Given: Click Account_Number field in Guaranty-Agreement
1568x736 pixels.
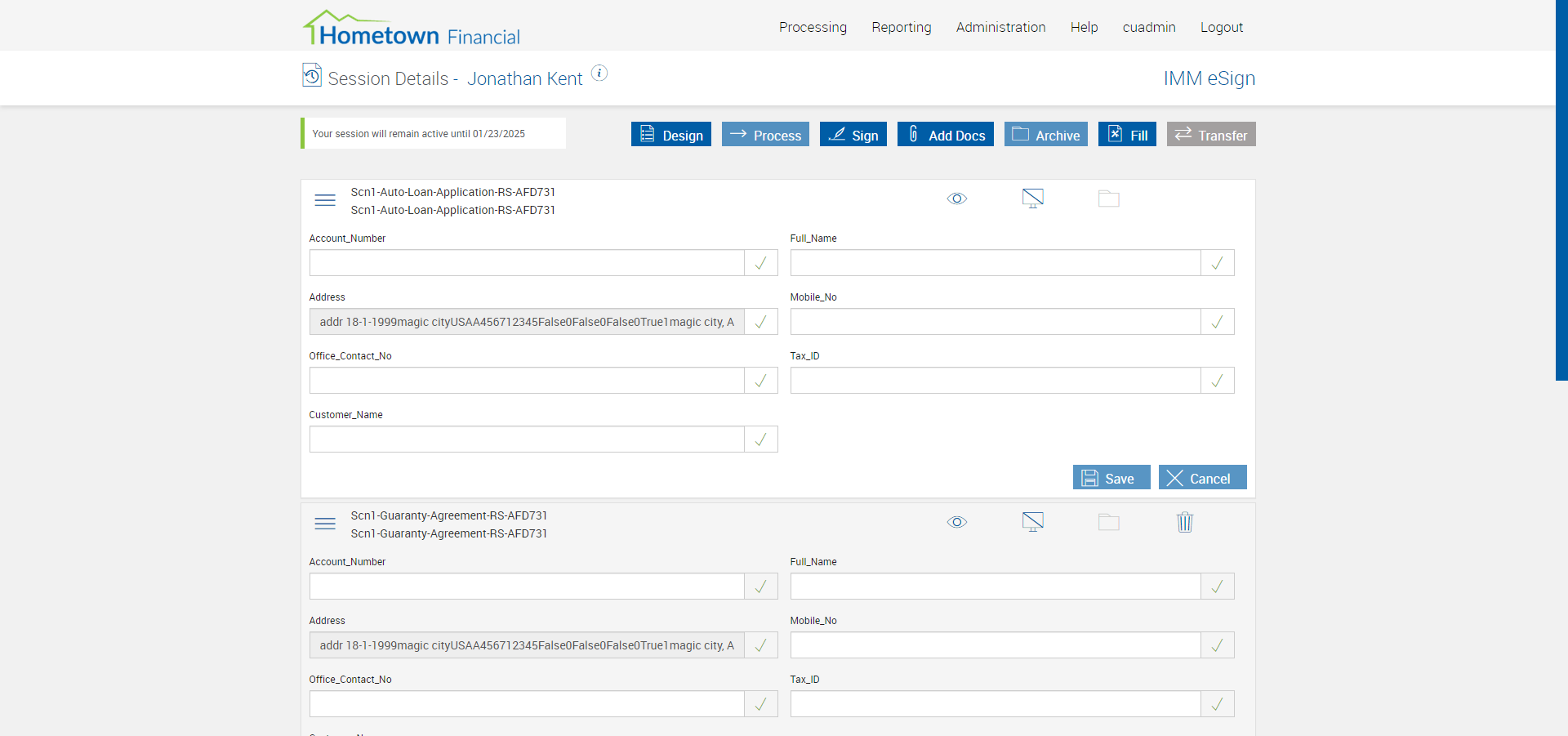Looking at the screenshot, I should pyautogui.click(x=527, y=587).
